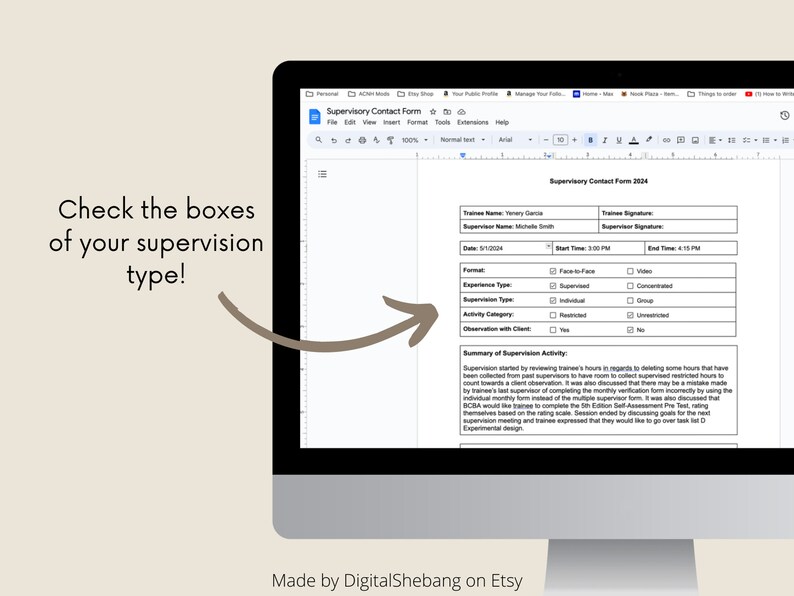Uncheck the No observation checkbox

[x=630, y=330]
